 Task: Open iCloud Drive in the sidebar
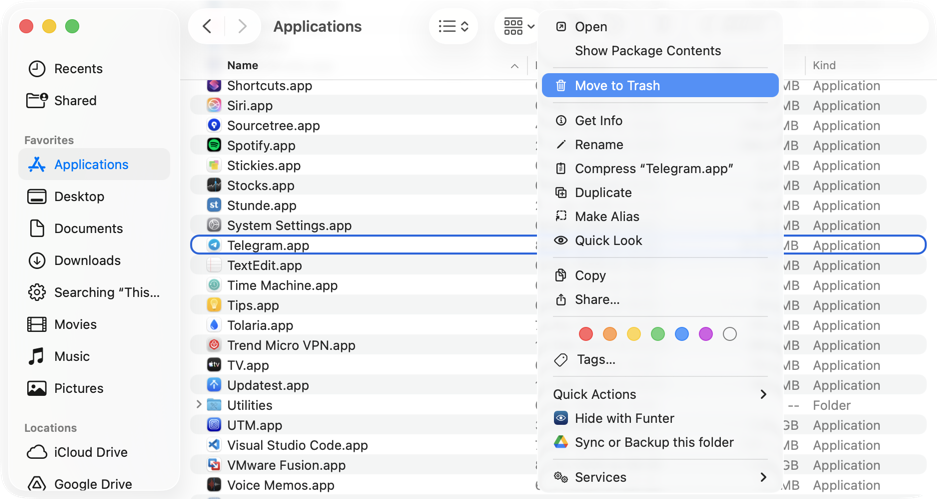pos(94,452)
